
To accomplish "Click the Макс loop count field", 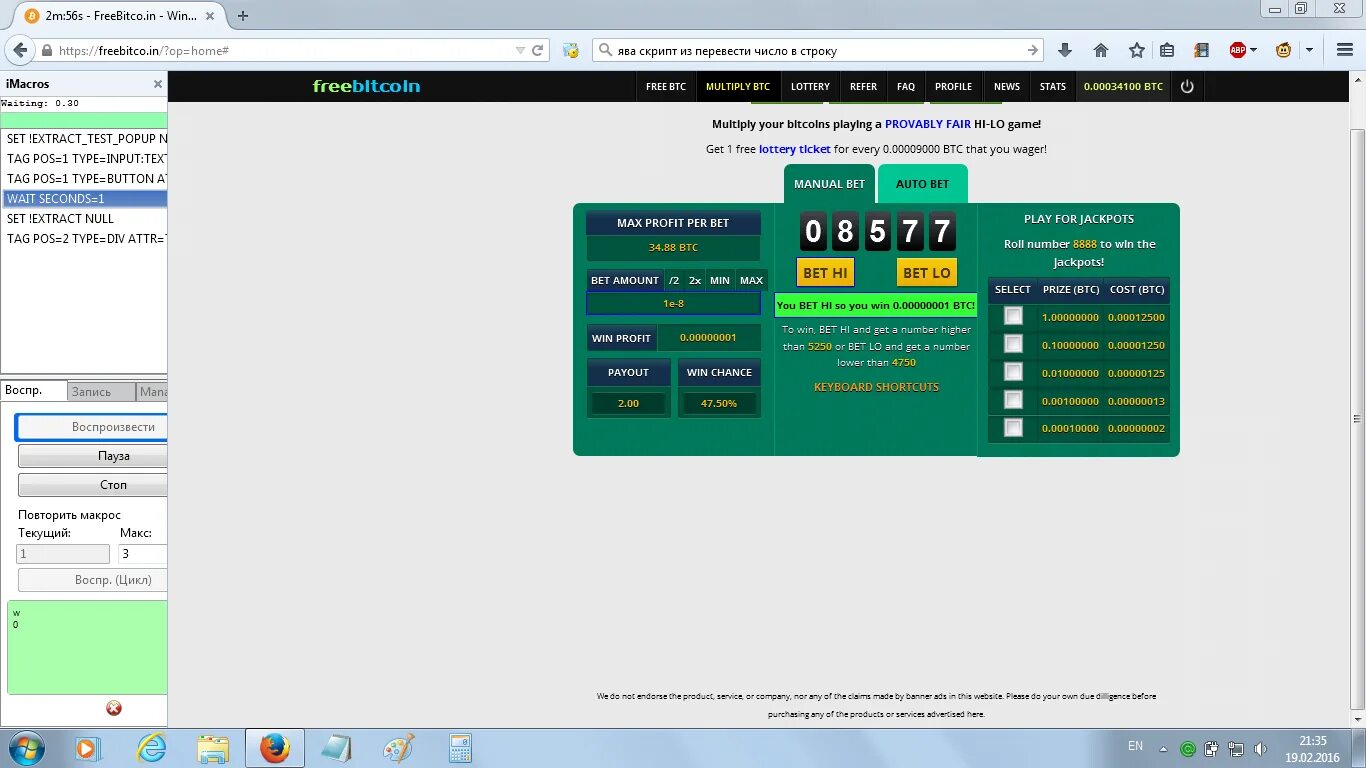I will (144, 554).
